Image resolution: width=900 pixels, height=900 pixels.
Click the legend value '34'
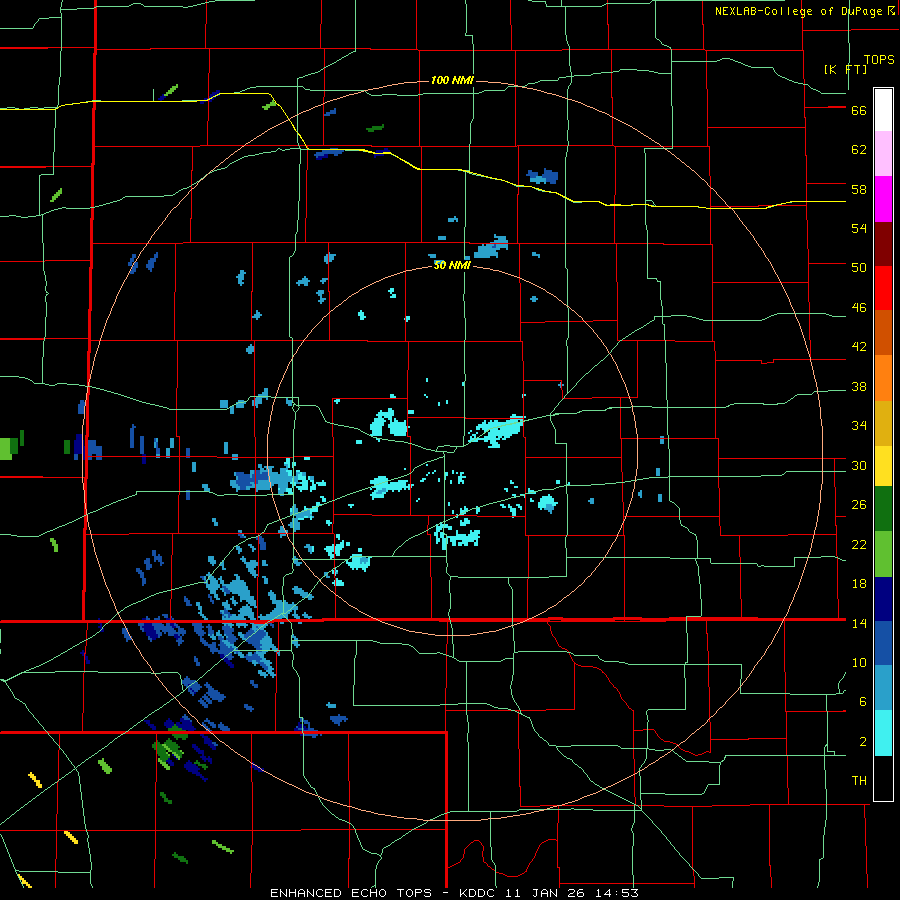[859, 426]
